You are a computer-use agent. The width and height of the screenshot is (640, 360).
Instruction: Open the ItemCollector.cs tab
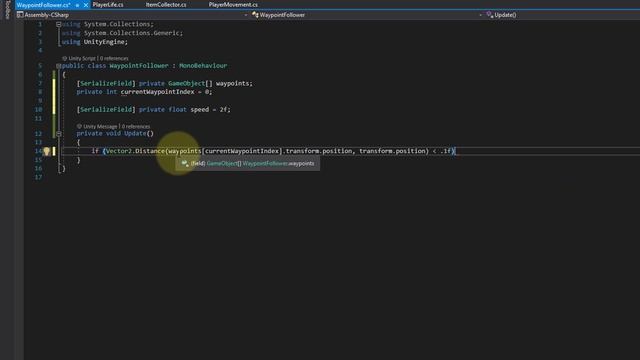(166, 5)
